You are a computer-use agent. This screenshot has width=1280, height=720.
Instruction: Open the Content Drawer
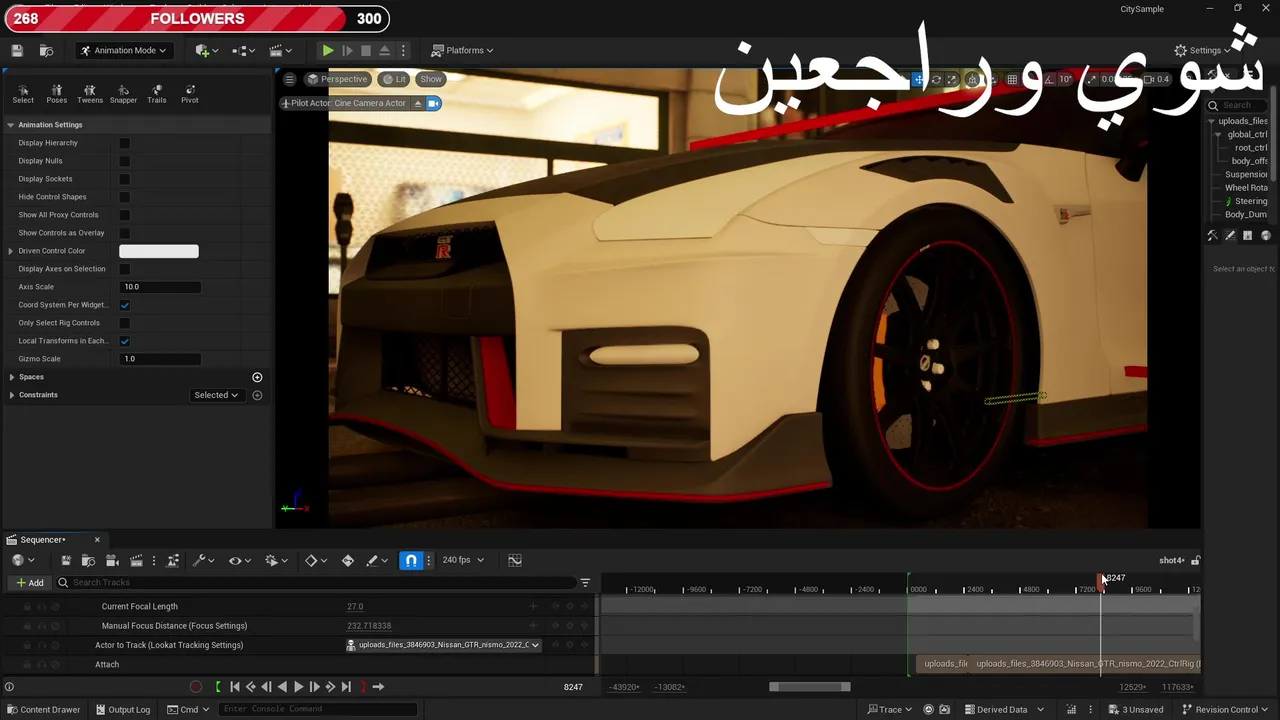[x=43, y=710]
